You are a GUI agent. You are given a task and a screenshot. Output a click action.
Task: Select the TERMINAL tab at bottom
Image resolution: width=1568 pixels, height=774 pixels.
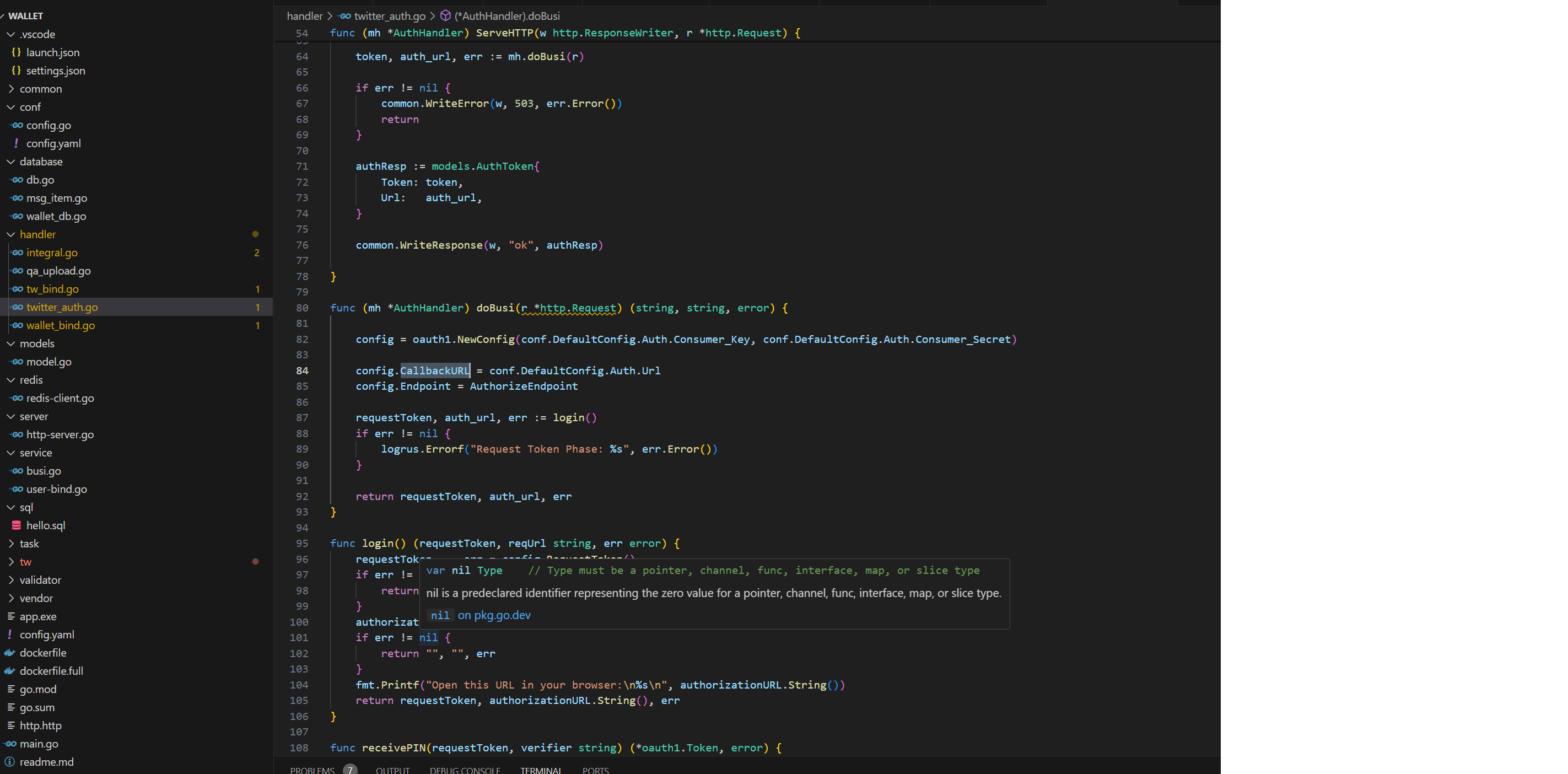pyautogui.click(x=542, y=769)
